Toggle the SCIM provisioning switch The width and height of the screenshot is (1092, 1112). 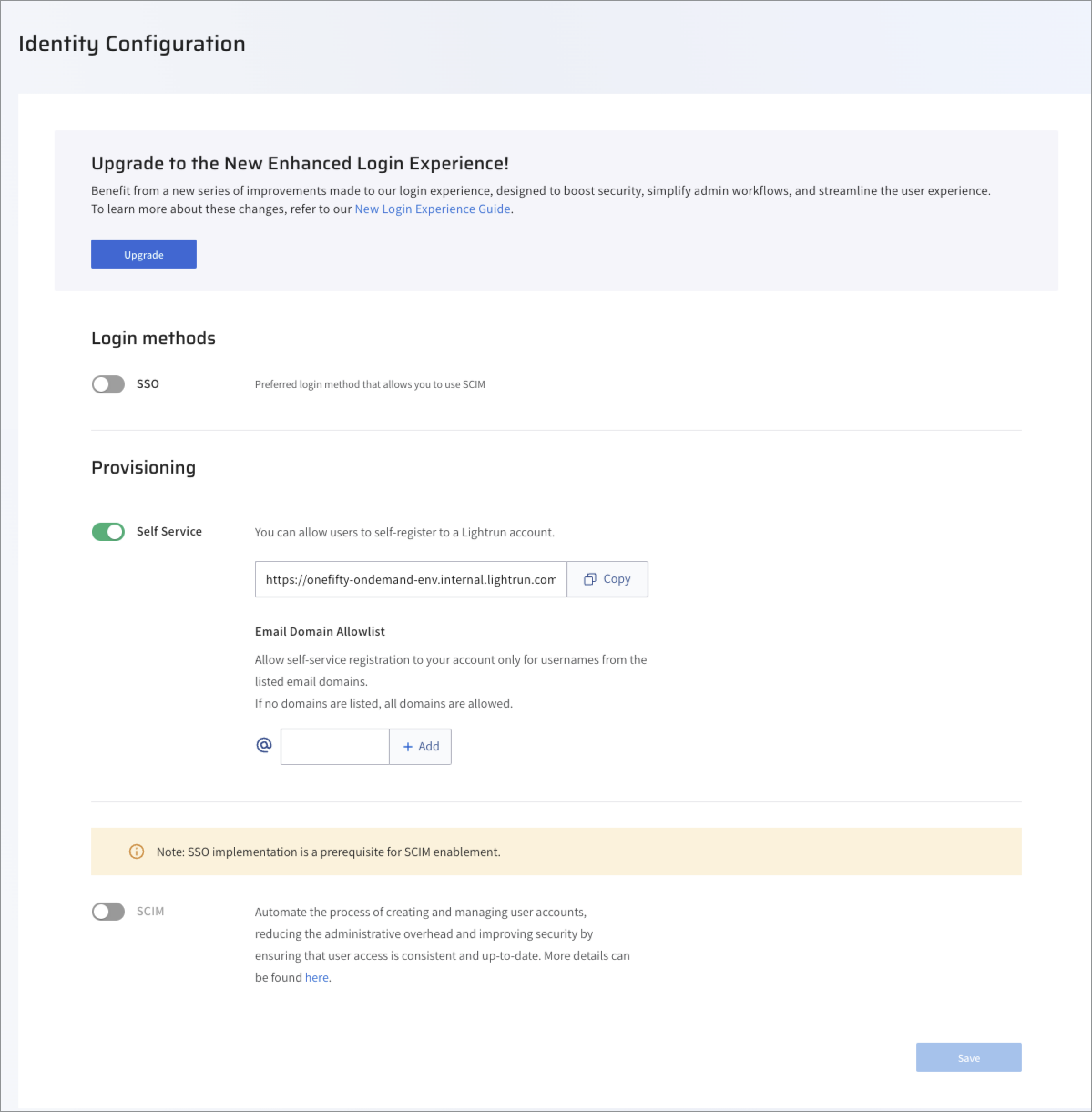click(108, 911)
